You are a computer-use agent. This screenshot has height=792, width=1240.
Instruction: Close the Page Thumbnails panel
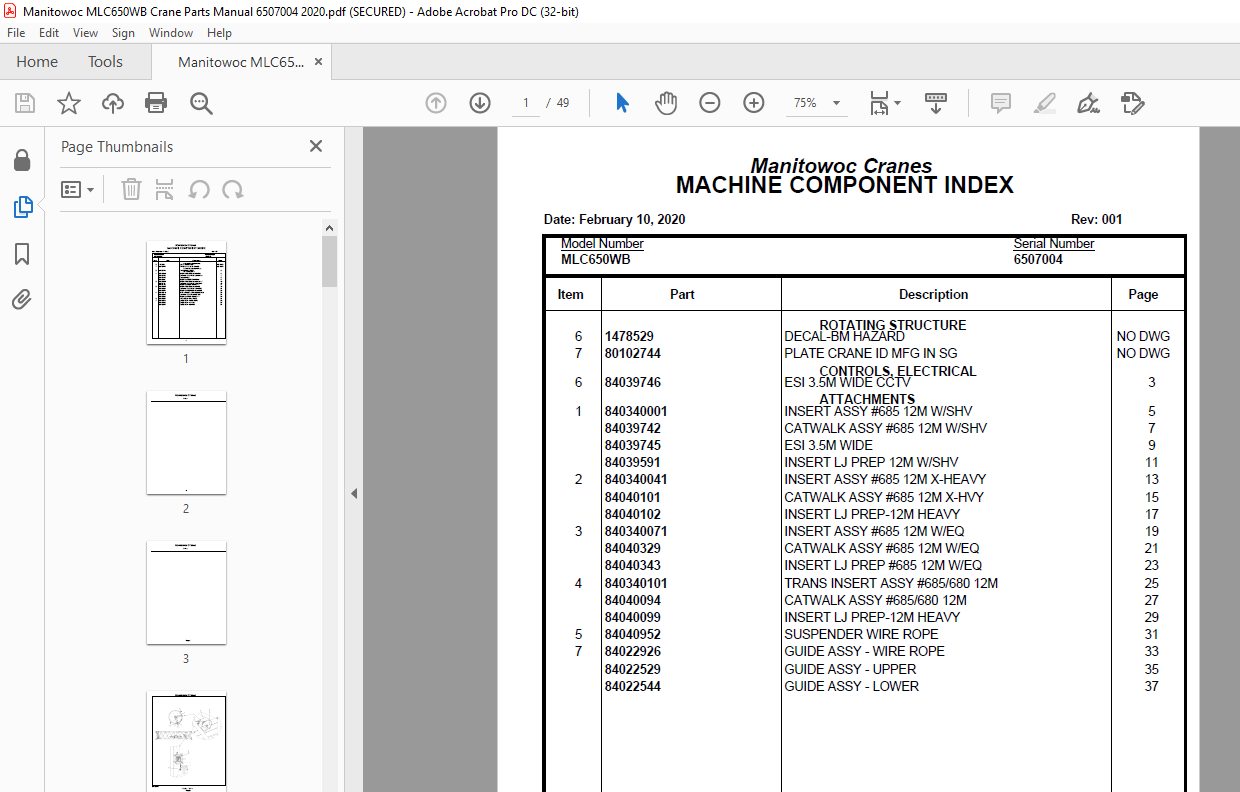pyautogui.click(x=316, y=146)
